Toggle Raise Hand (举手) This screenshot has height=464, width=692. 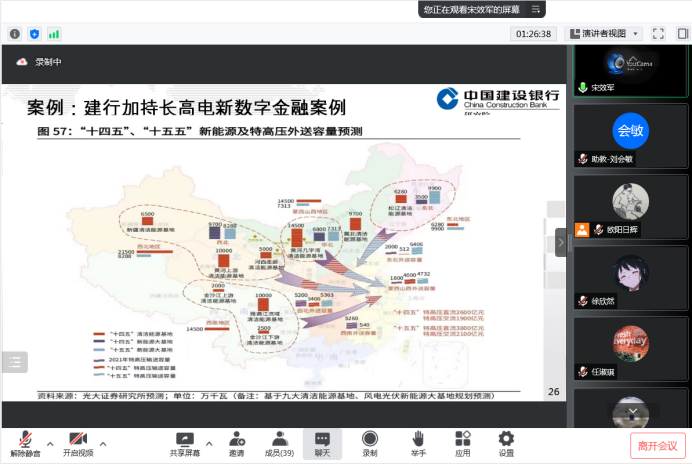point(418,444)
